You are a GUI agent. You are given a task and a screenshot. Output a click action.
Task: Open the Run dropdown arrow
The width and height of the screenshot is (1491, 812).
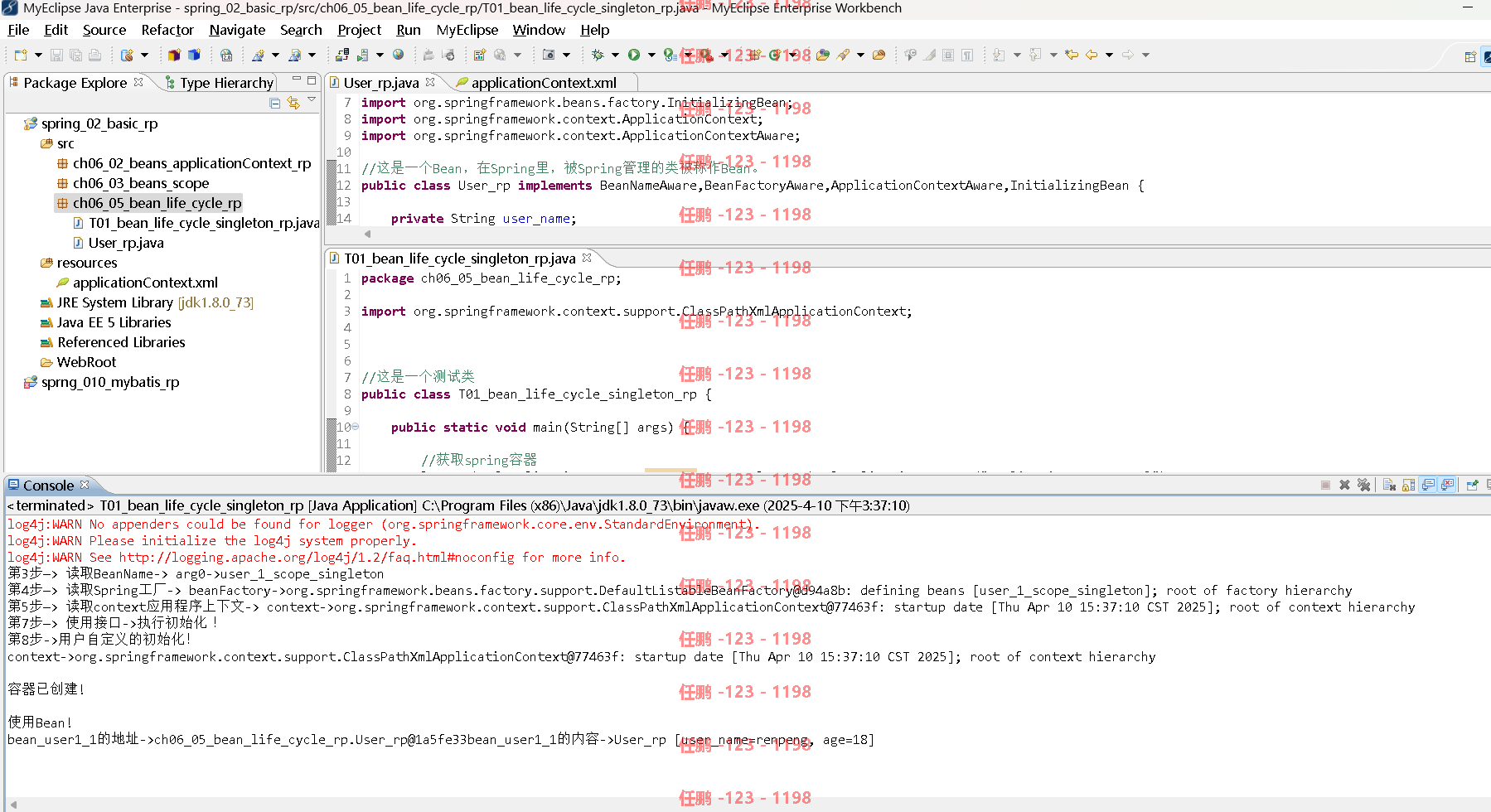(x=651, y=55)
